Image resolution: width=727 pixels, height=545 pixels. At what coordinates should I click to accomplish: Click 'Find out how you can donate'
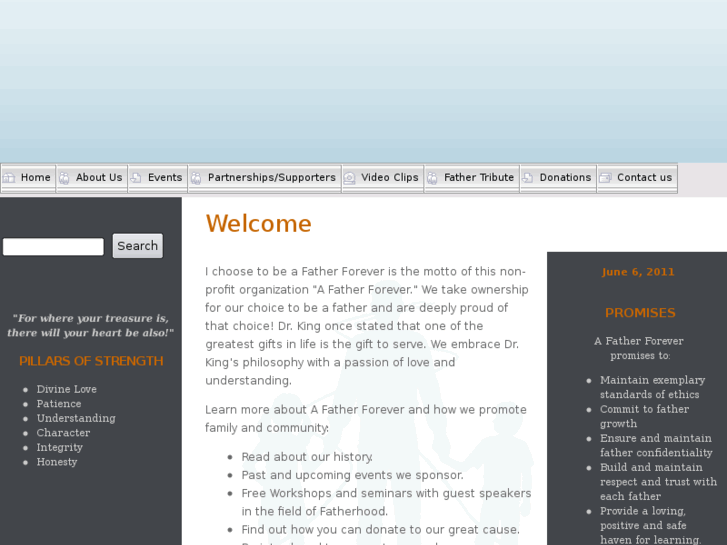tap(381, 530)
